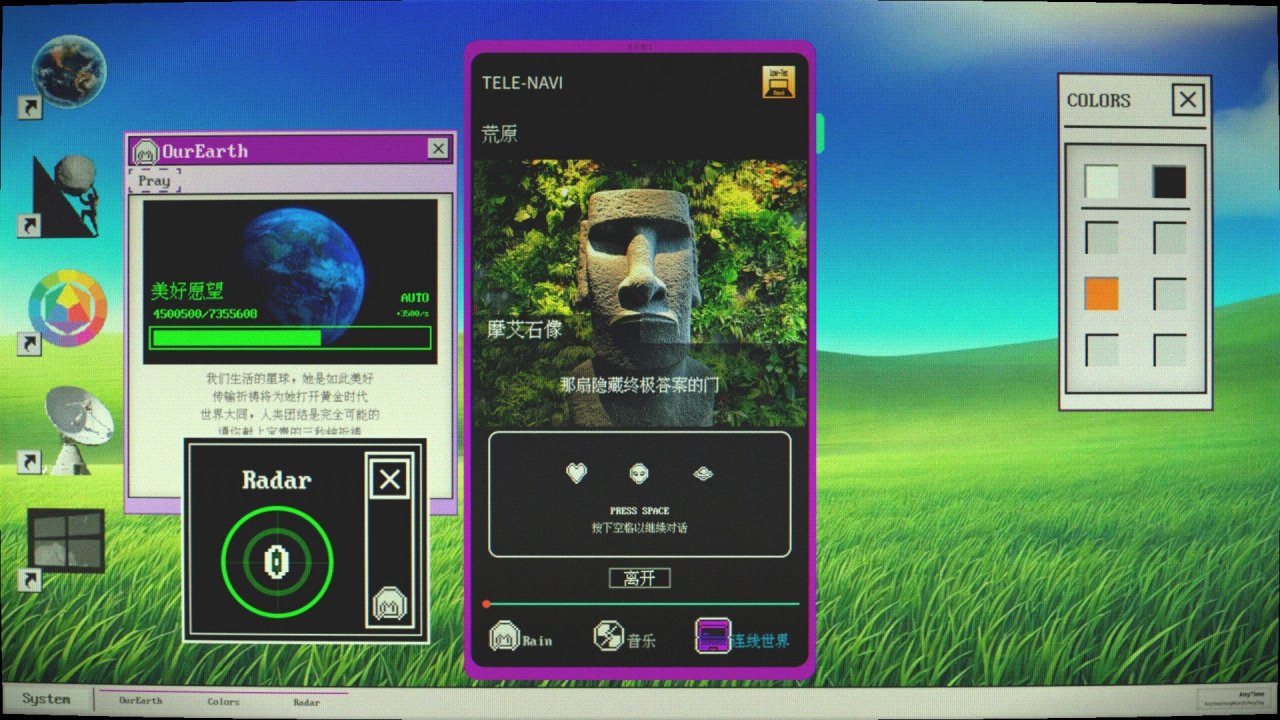Close the Radar window
Screen dimensions: 1280x720
pos(389,480)
